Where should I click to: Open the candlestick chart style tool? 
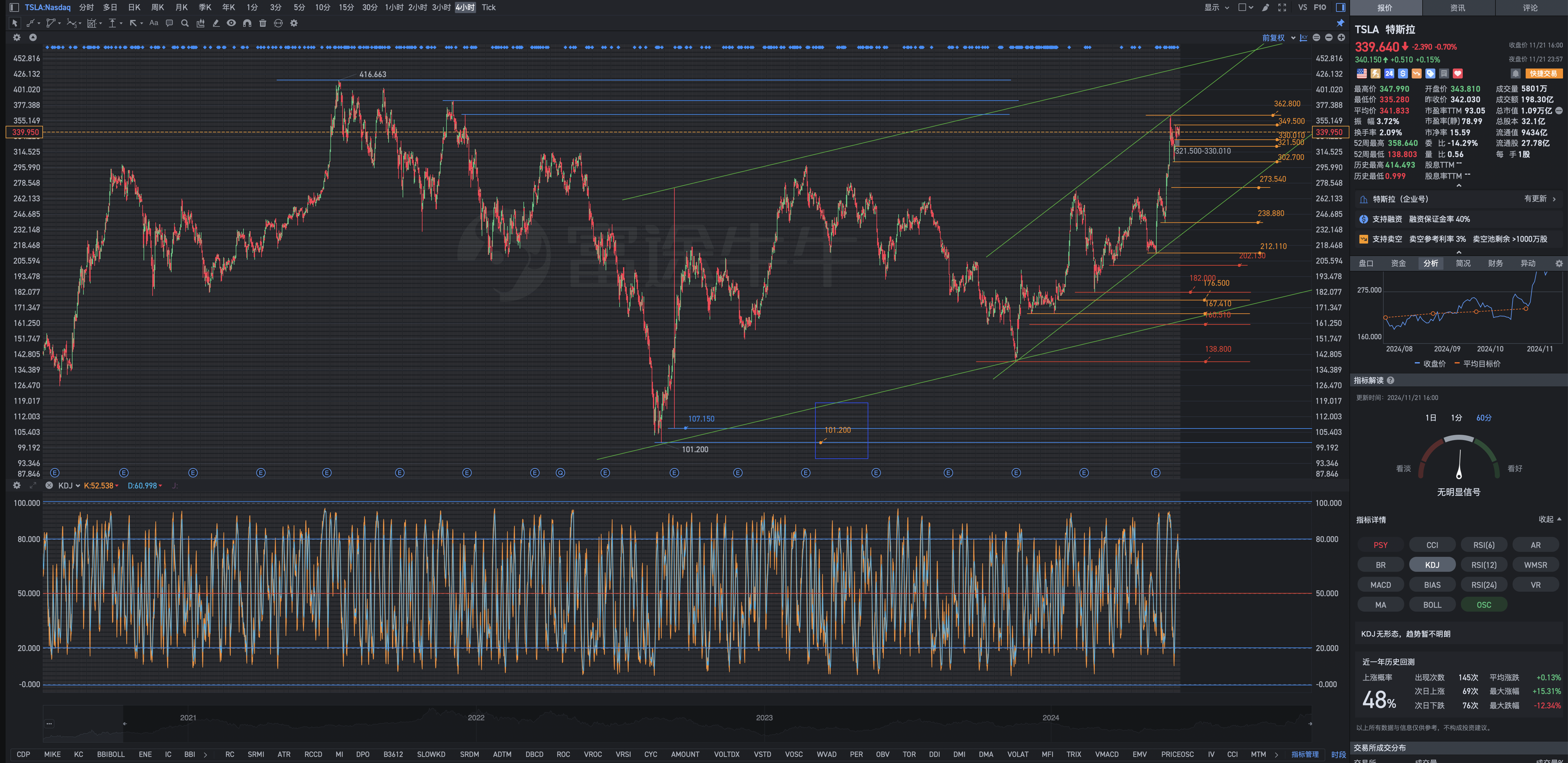(x=200, y=23)
